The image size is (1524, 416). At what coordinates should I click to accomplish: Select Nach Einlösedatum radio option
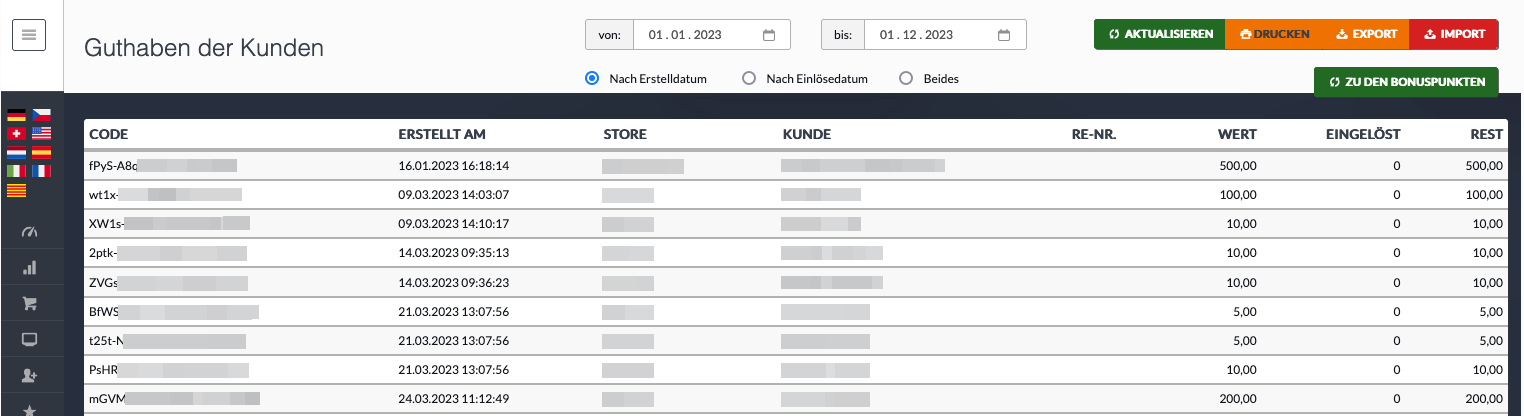(749, 78)
